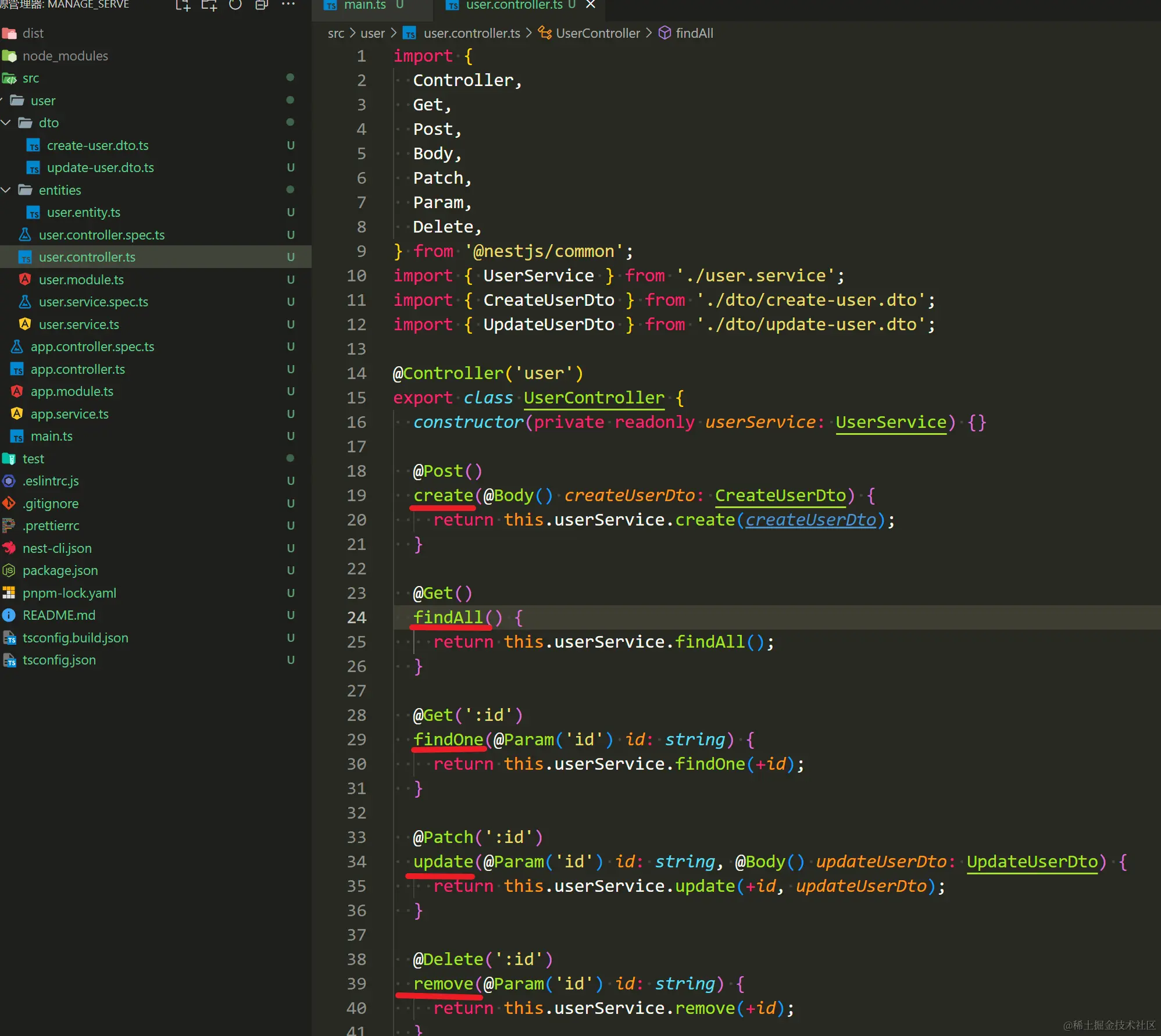Screen dimensions: 1161x1036
Task: Click line number 18 in the gutter
Action: tap(357, 471)
